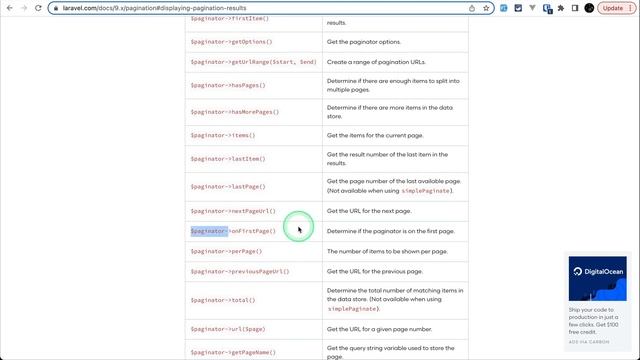Screen dimensions: 640x360
Task: Open the translate extension with badge
Action: pyautogui.click(x=547, y=8)
